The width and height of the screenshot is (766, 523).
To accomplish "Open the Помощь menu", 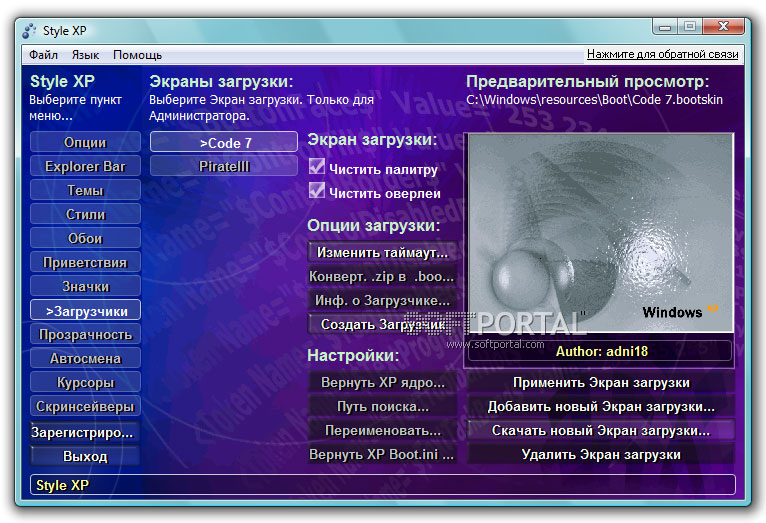I will click(137, 55).
